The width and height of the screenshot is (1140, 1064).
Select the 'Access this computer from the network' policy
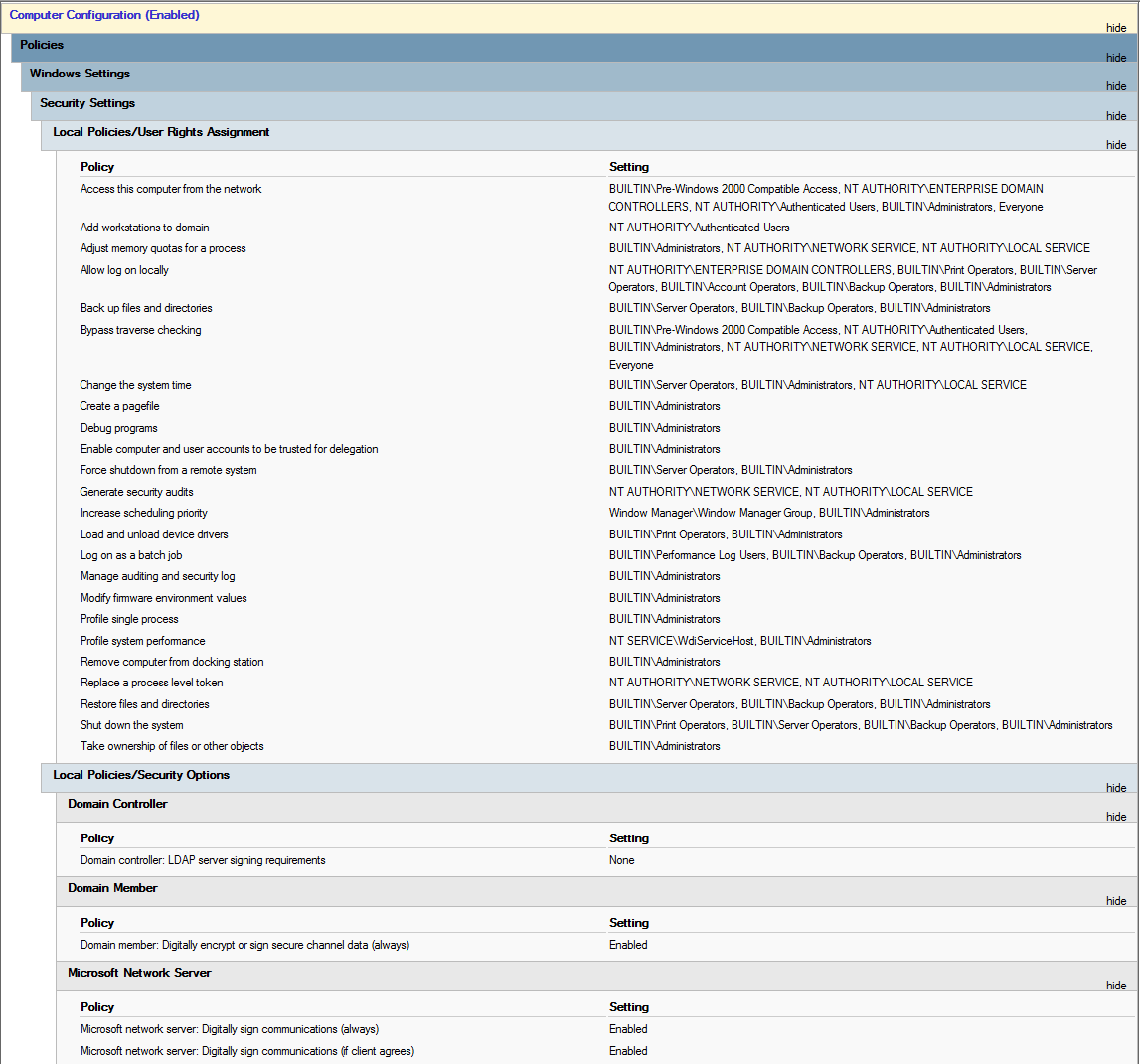click(x=171, y=189)
